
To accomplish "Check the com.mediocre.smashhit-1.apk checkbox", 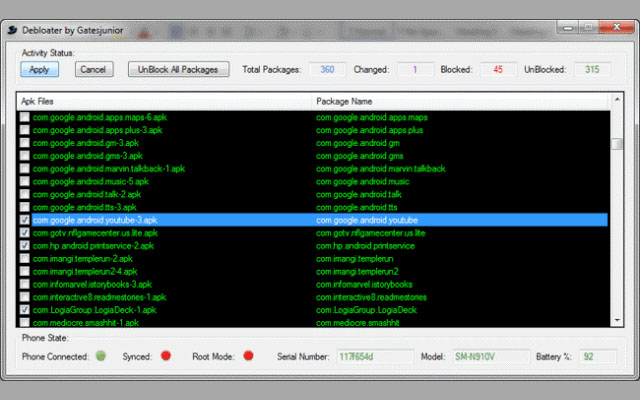I will pos(24,322).
